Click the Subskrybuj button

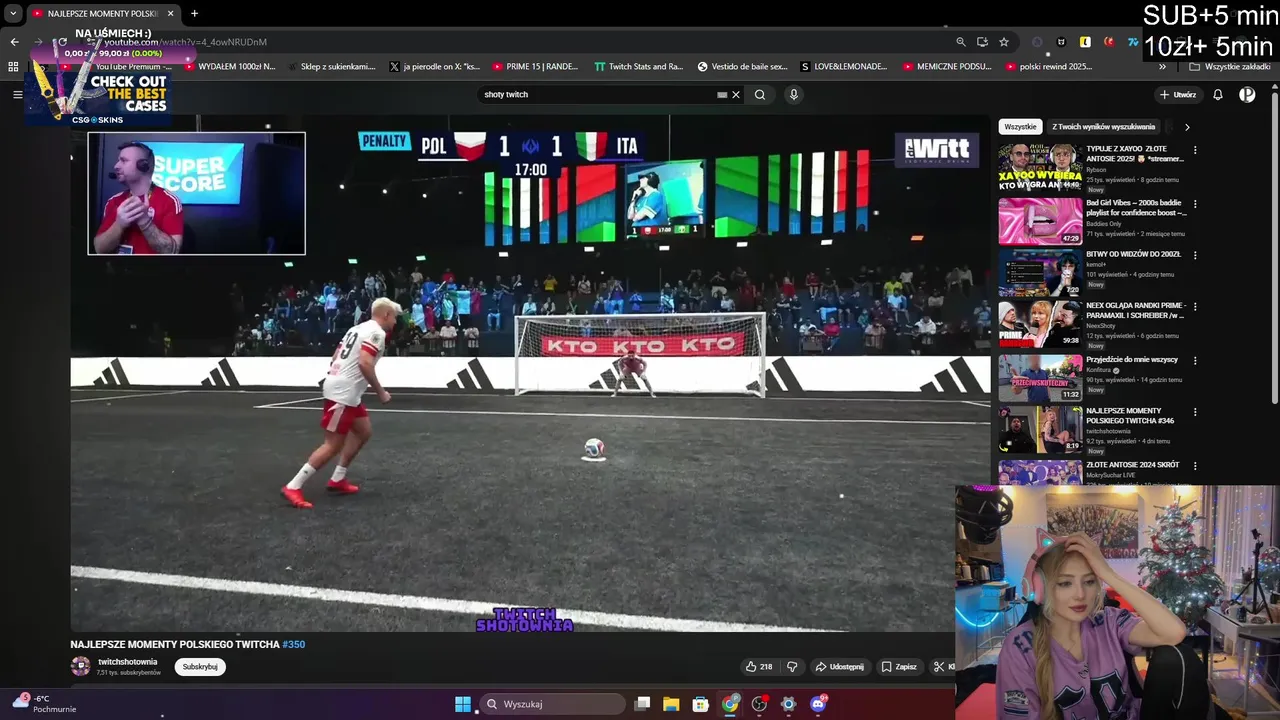pyautogui.click(x=200, y=667)
